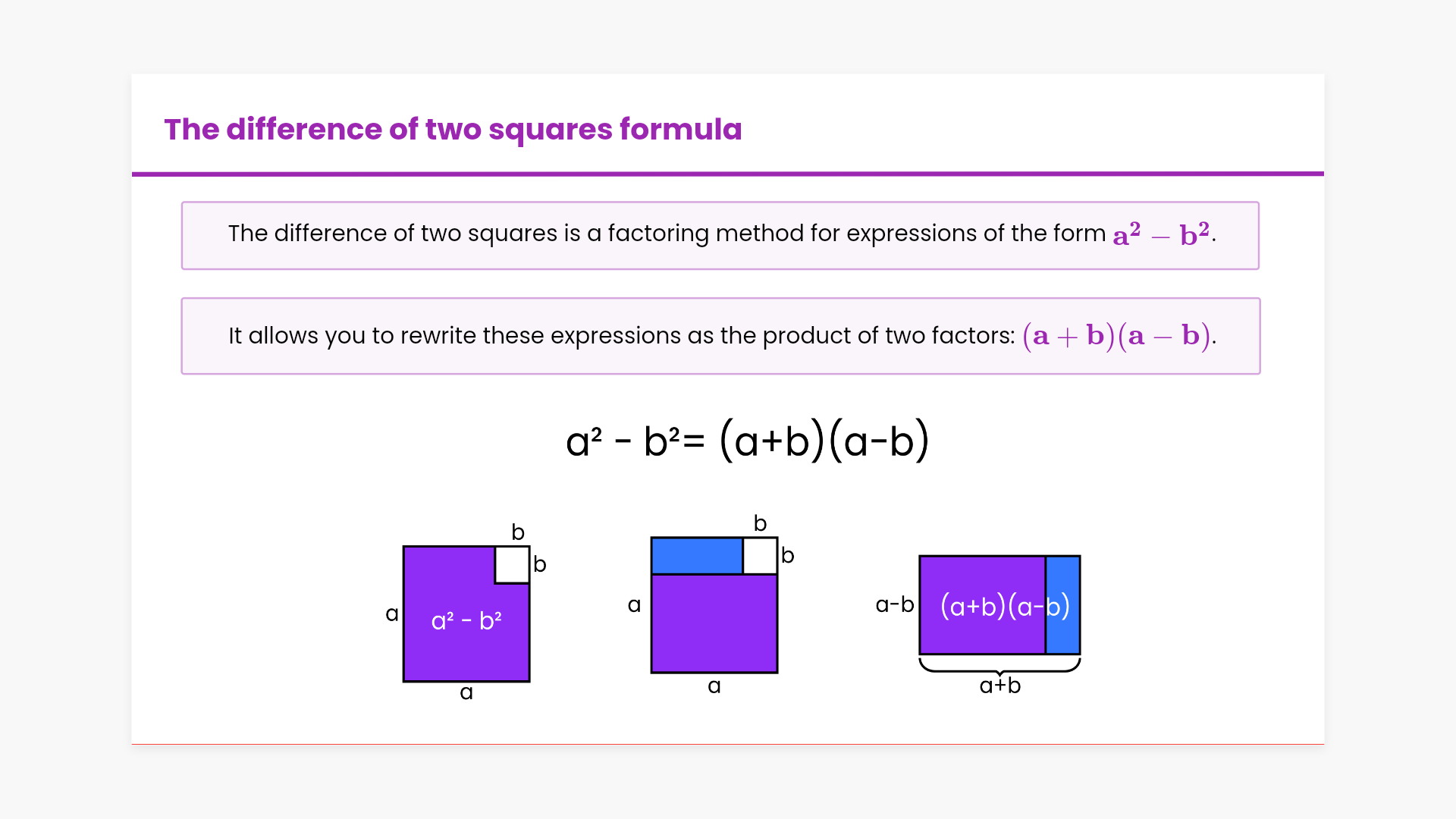The height and width of the screenshot is (819, 1456).
Task: Click the blue rectangle in the middle diagram
Action: [696, 556]
